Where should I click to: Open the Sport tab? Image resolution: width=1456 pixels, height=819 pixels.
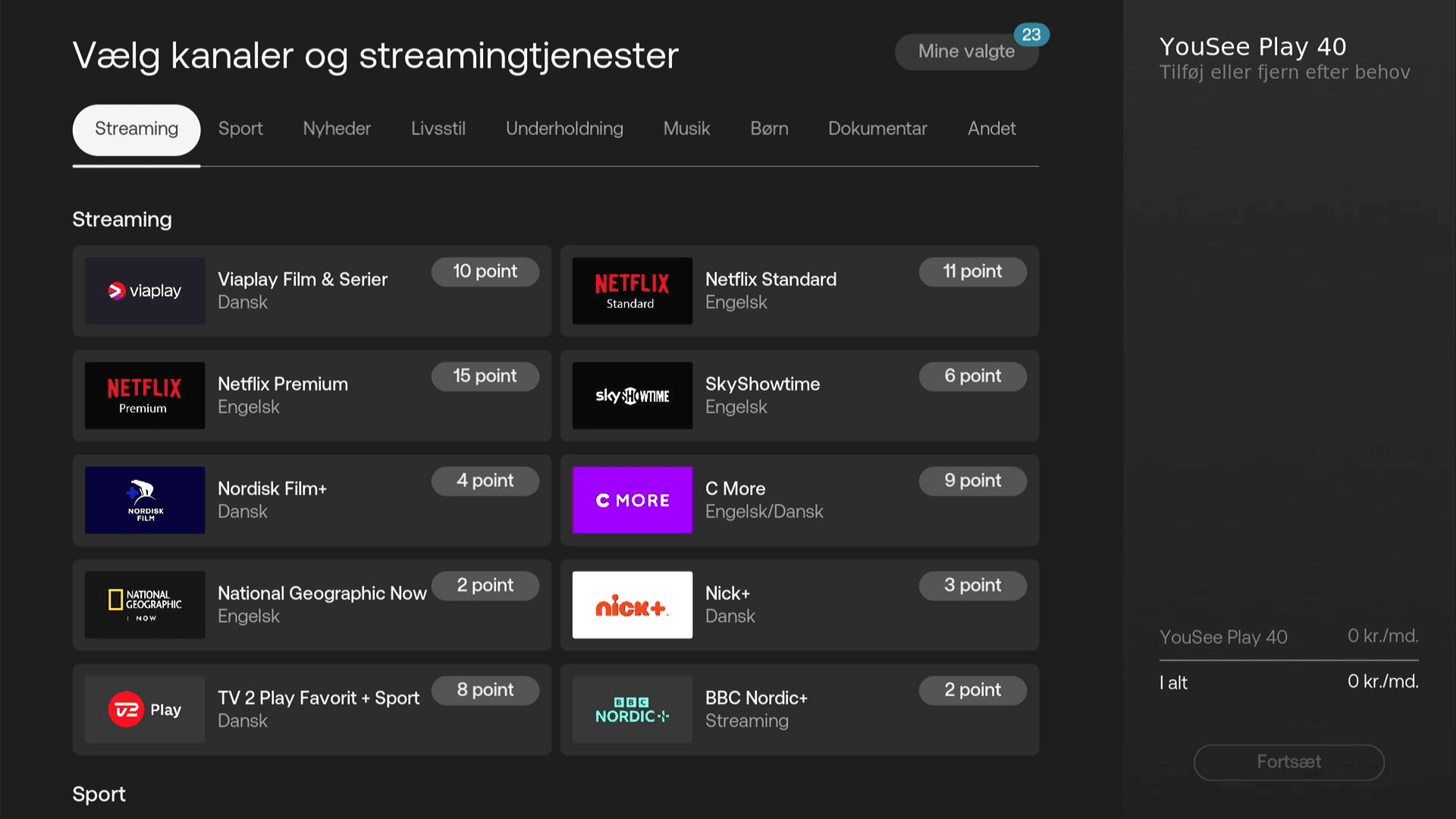240,129
